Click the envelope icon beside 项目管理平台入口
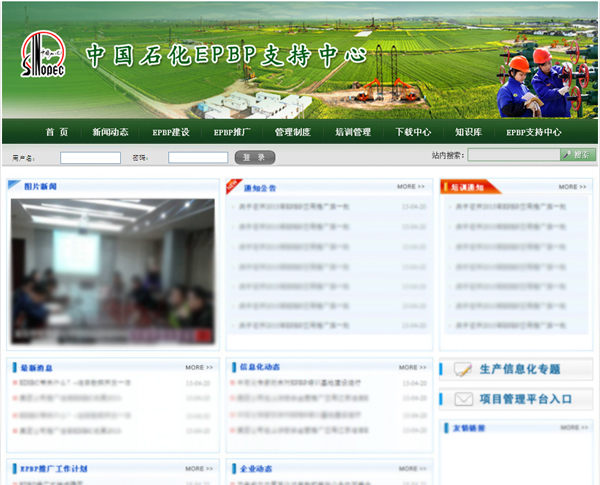This screenshot has width=600, height=485. (x=463, y=399)
